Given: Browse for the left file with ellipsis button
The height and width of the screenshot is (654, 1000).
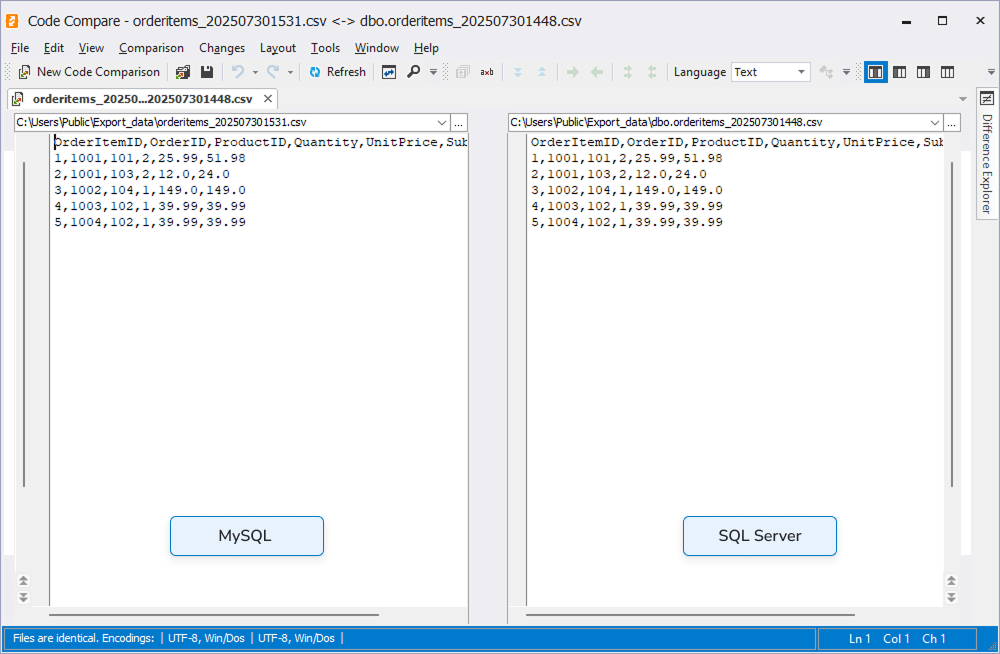Looking at the screenshot, I should click(x=459, y=122).
